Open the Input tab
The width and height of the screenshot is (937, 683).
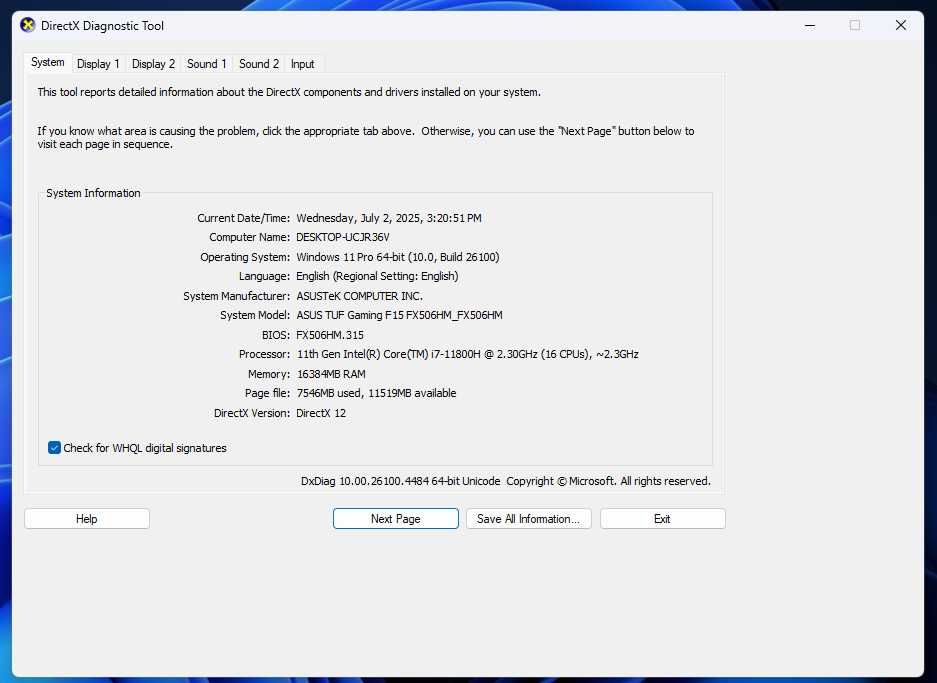tap(302, 64)
